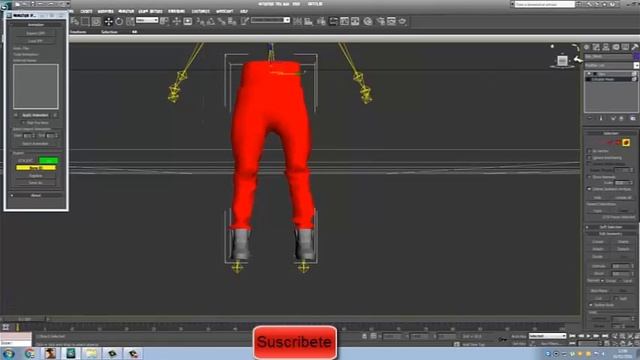Image resolution: width=640 pixels, height=360 pixels.
Task: Click the Export button in Animation rollout
Action: coord(36,33)
